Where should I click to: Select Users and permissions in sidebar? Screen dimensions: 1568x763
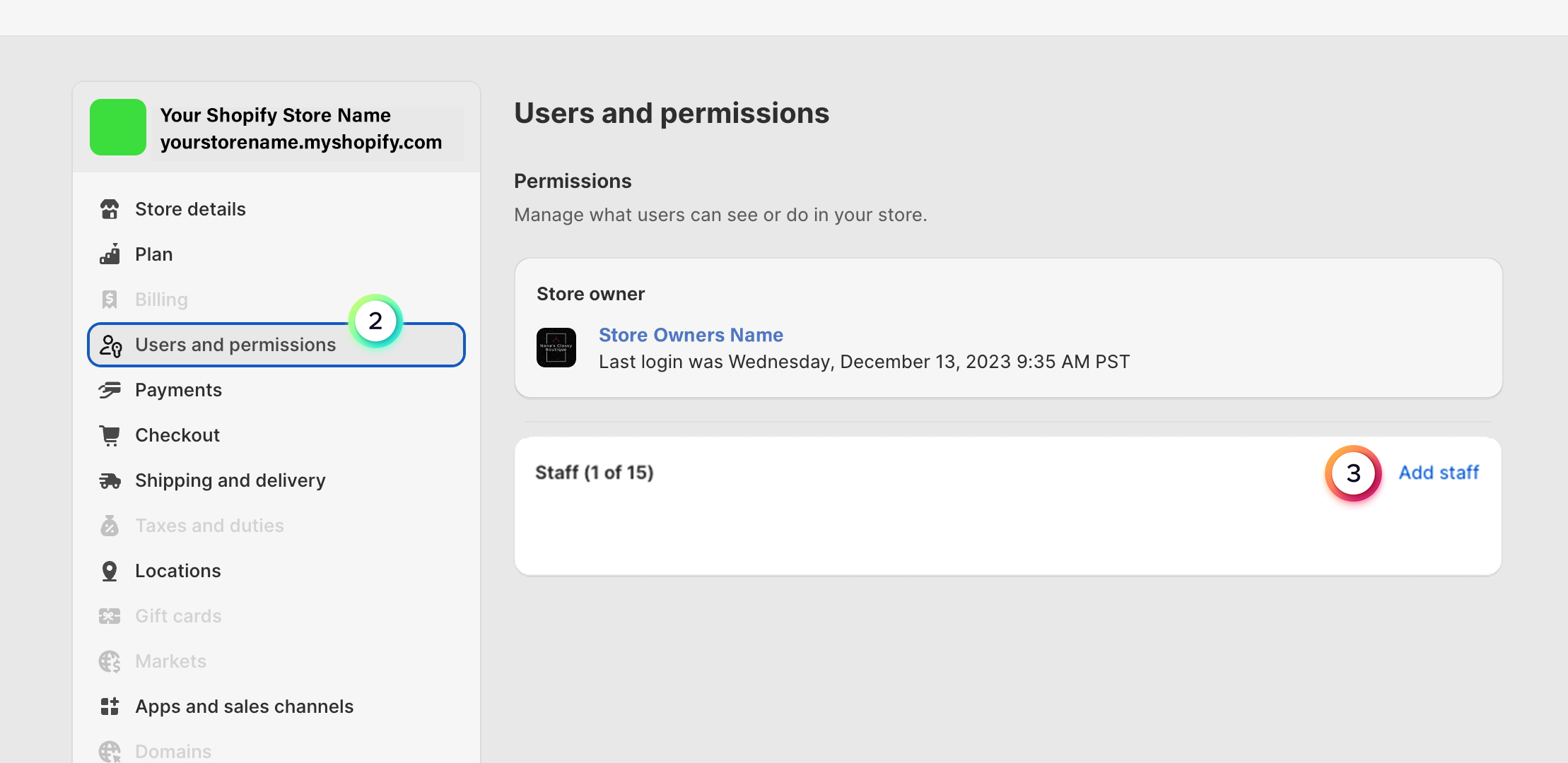click(x=276, y=345)
